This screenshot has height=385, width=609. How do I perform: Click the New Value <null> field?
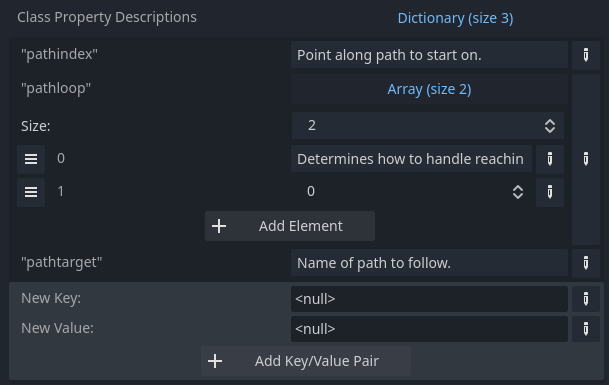coord(429,329)
